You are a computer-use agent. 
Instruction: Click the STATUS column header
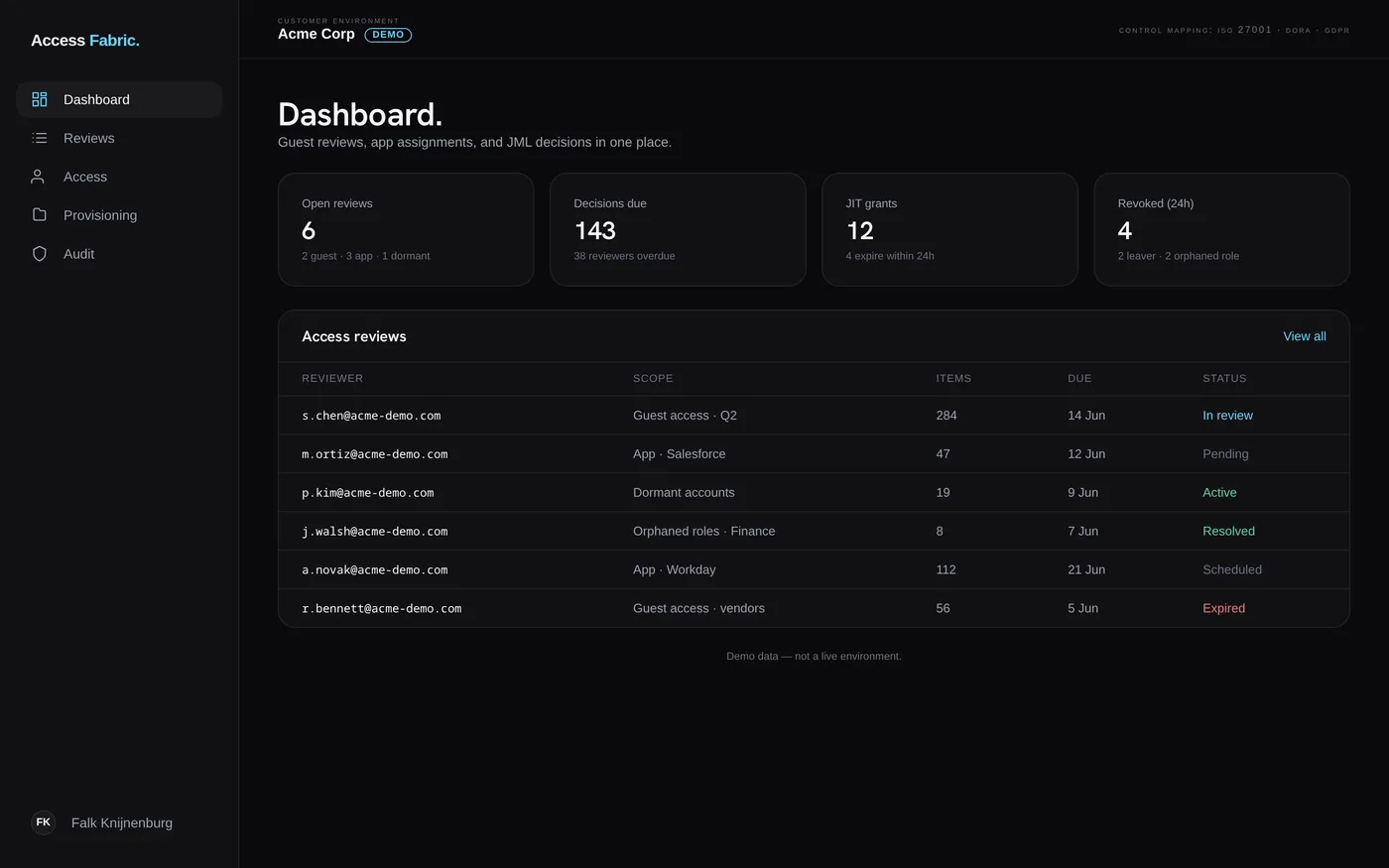[x=1224, y=378]
